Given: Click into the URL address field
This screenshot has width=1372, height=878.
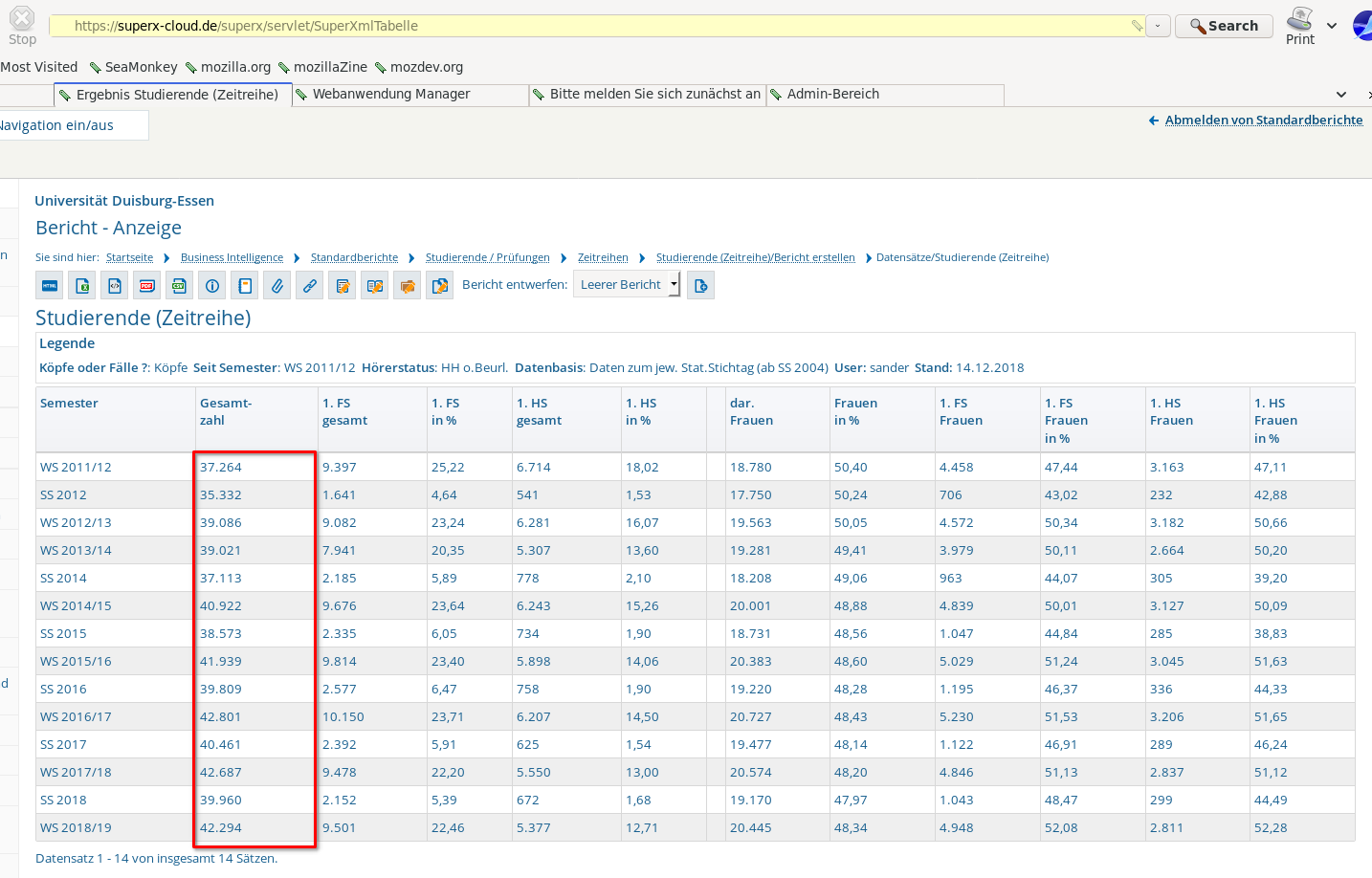Looking at the screenshot, I should click(x=593, y=26).
